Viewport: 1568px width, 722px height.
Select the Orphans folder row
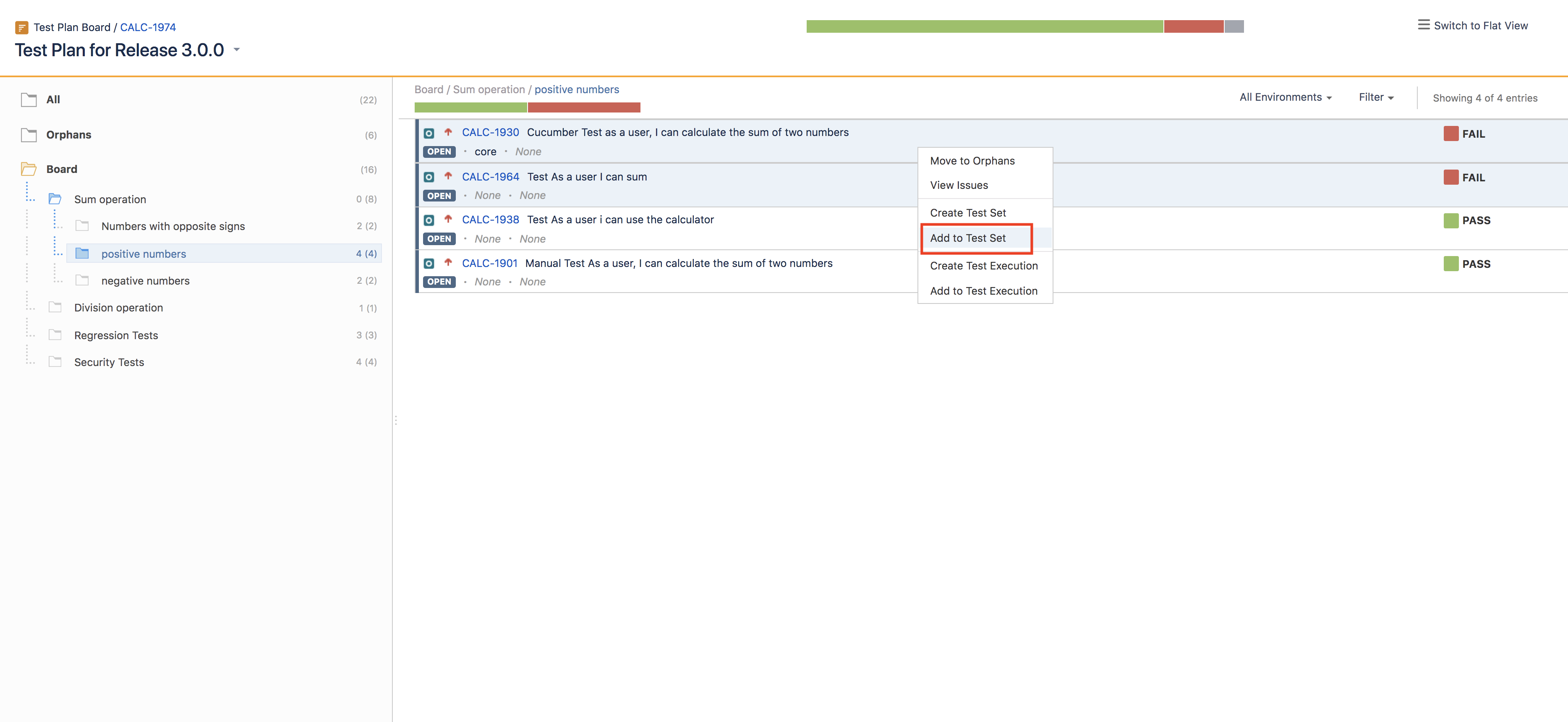(x=199, y=135)
